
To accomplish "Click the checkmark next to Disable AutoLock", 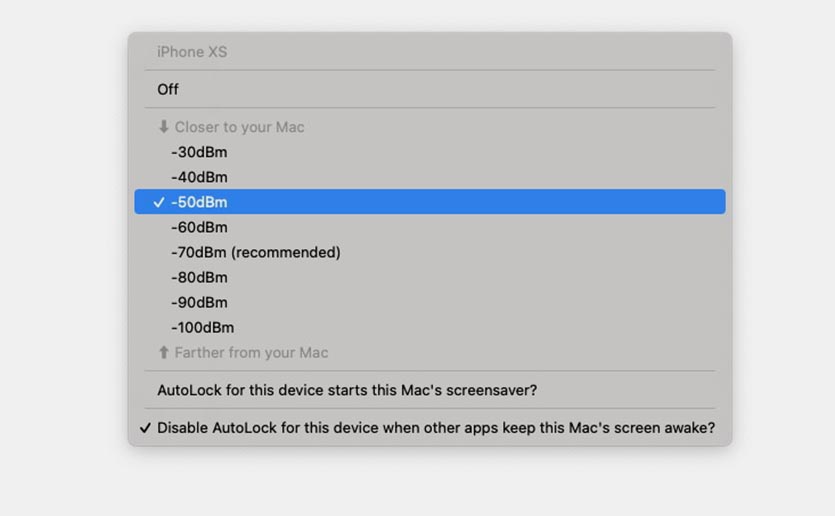I will [146, 428].
